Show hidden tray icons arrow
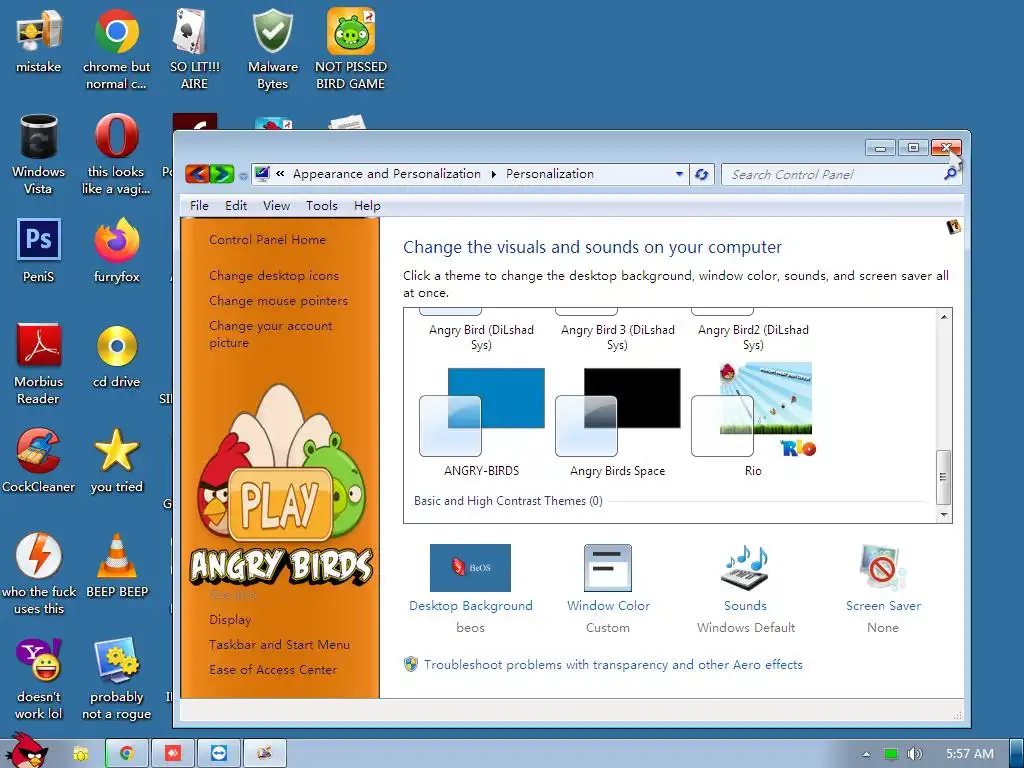 click(866, 754)
